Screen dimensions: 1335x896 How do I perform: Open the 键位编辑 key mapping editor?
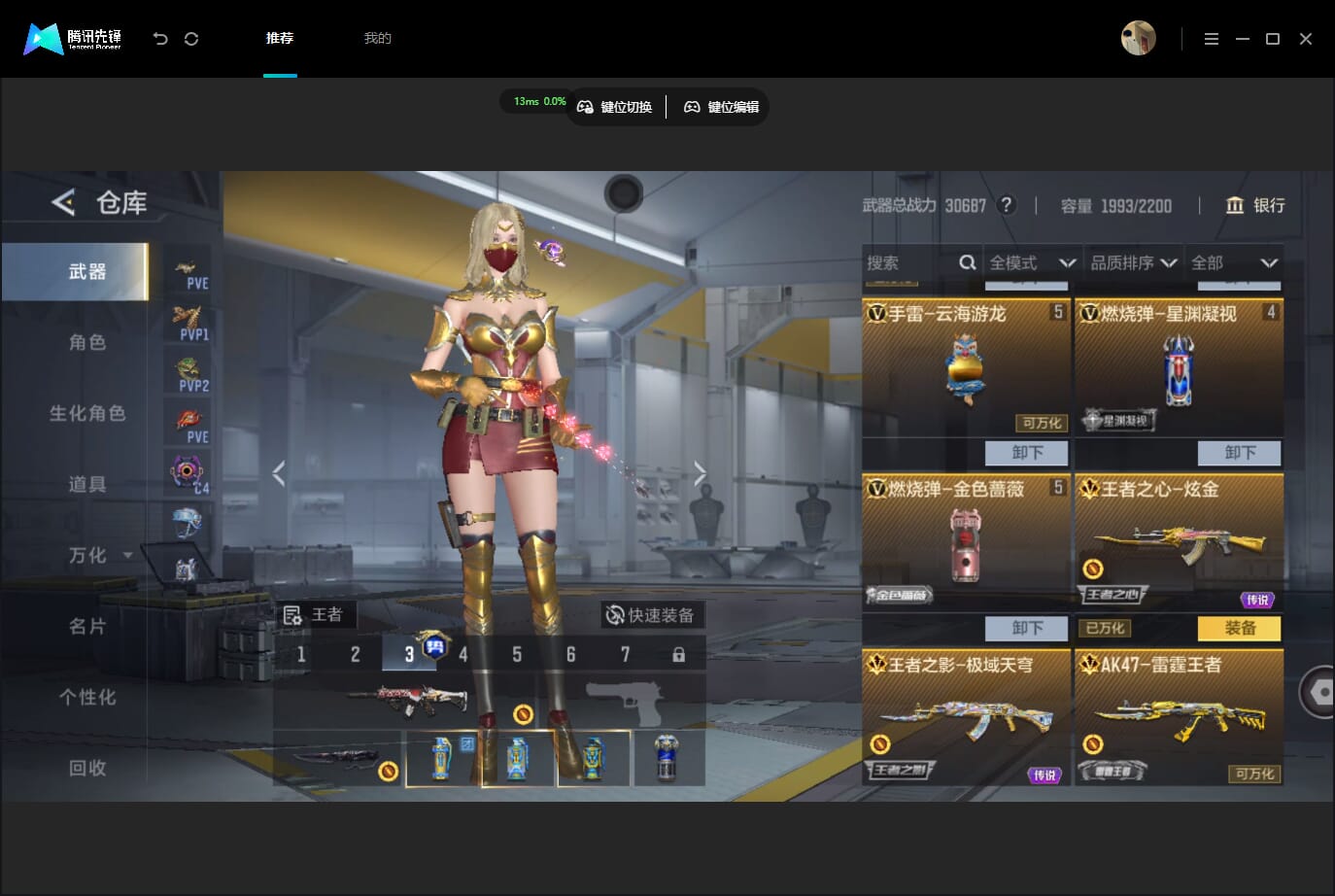pos(721,107)
